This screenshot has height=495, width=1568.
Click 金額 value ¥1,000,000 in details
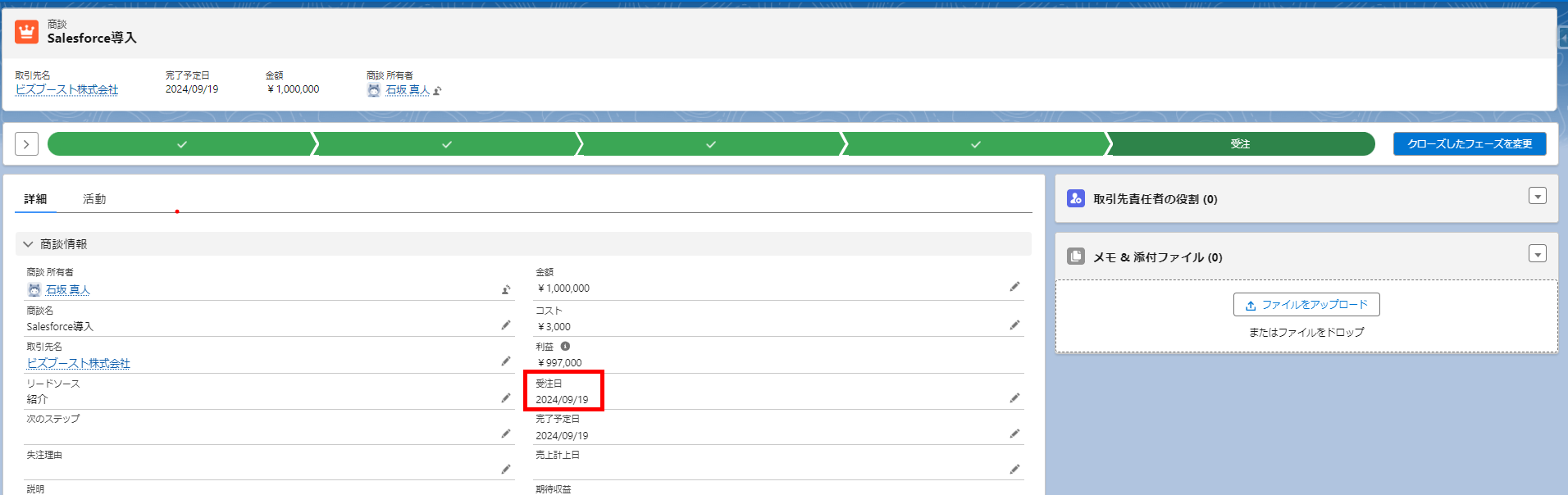(x=563, y=288)
